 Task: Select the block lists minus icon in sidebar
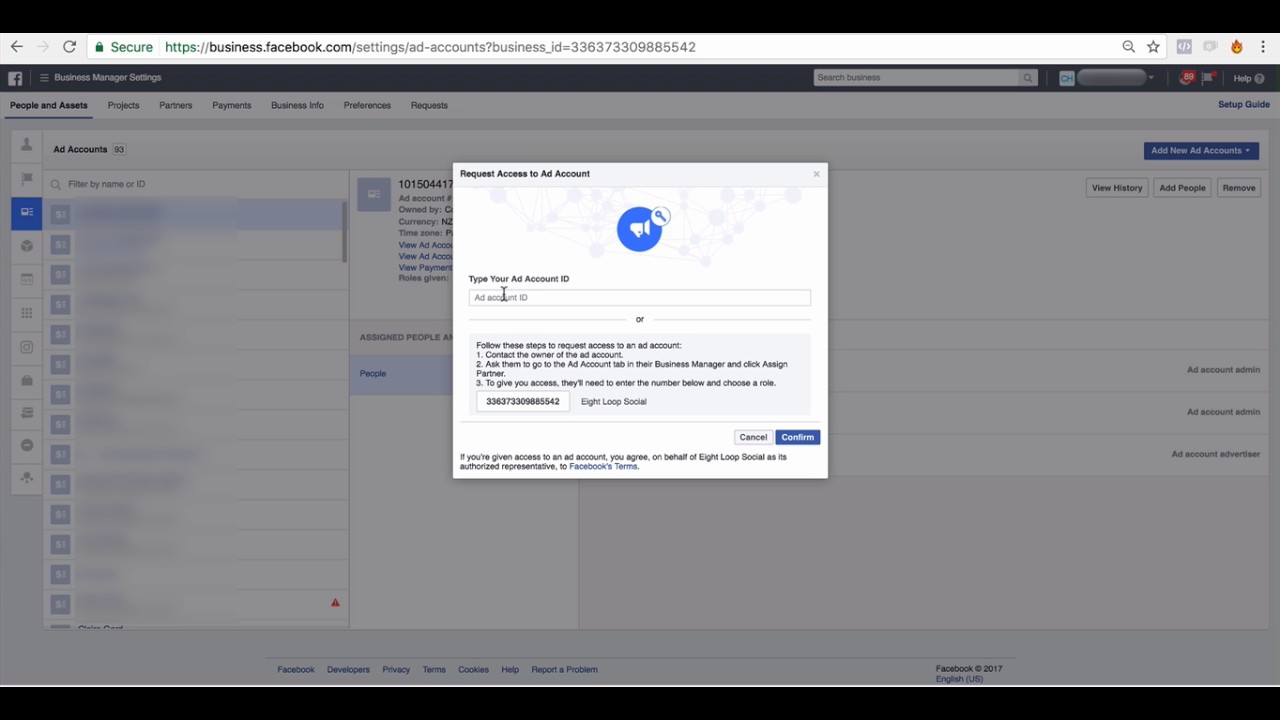27,445
